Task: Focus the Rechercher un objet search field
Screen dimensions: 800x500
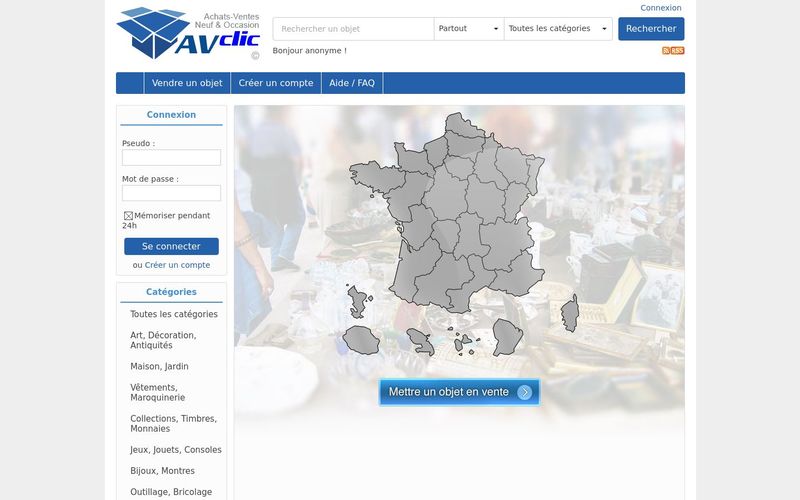Action: click(x=354, y=29)
